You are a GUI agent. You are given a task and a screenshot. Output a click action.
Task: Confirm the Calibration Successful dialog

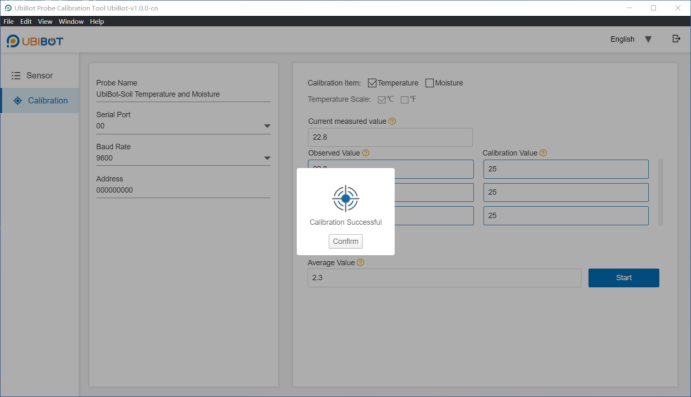click(x=346, y=241)
